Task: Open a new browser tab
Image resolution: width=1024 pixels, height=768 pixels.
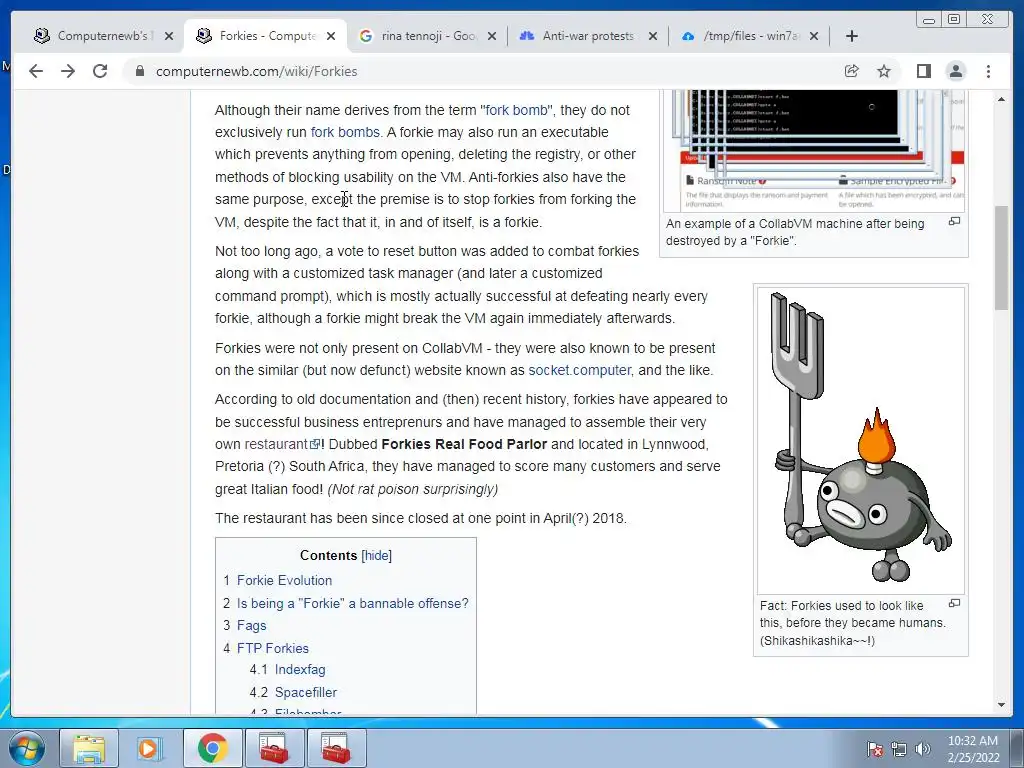Action: coord(852,36)
